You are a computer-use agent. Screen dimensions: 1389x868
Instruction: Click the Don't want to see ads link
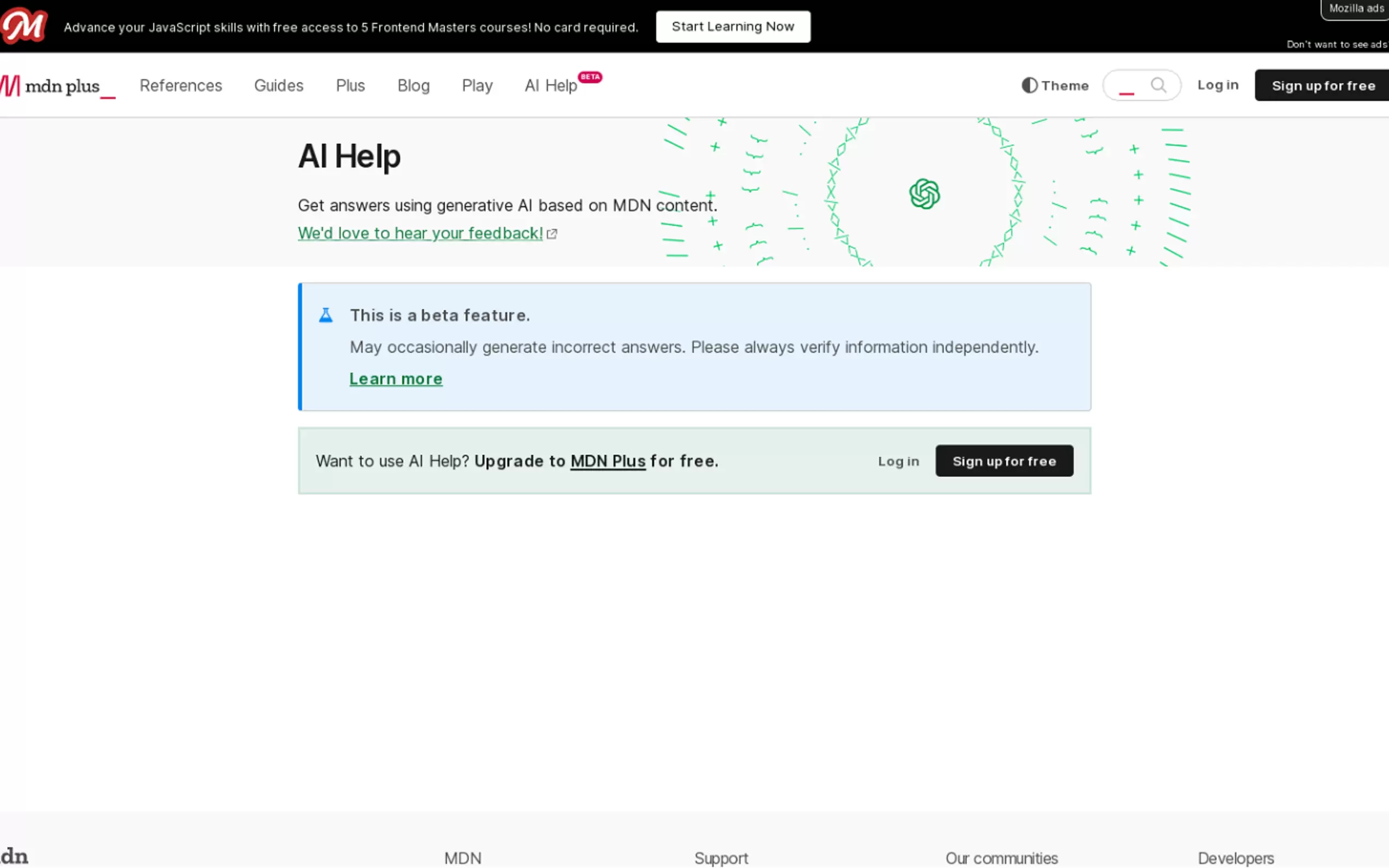pyautogui.click(x=1337, y=44)
